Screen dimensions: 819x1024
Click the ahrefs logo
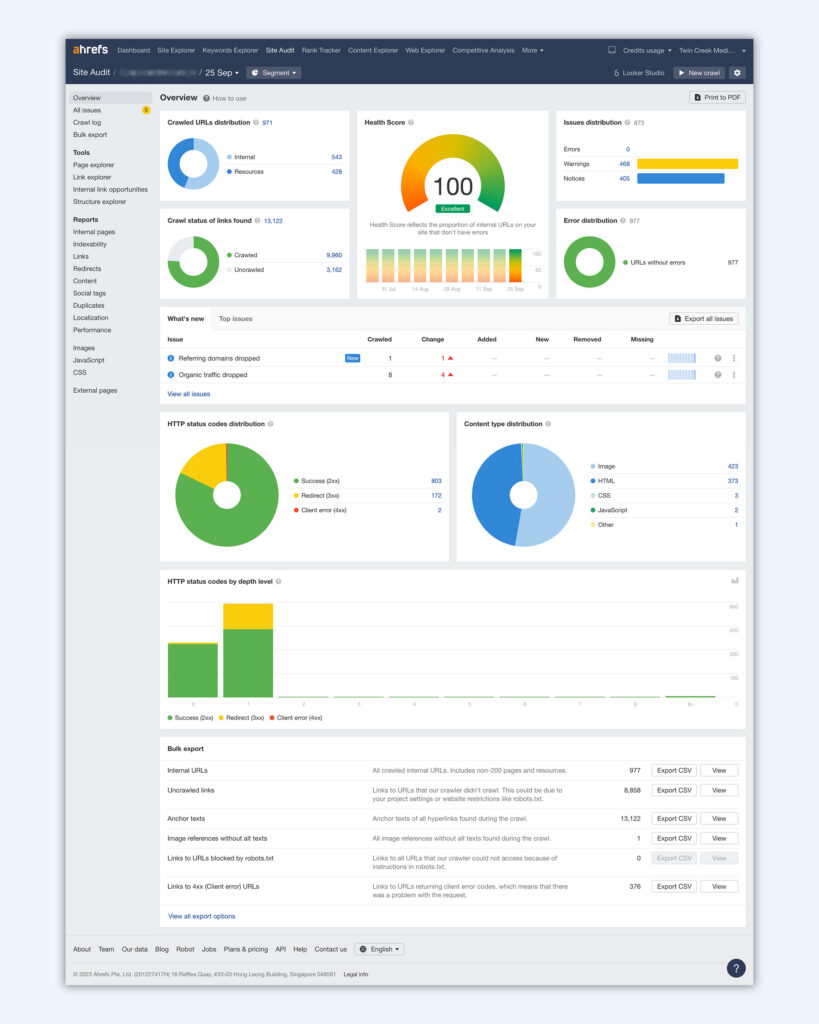(x=90, y=50)
